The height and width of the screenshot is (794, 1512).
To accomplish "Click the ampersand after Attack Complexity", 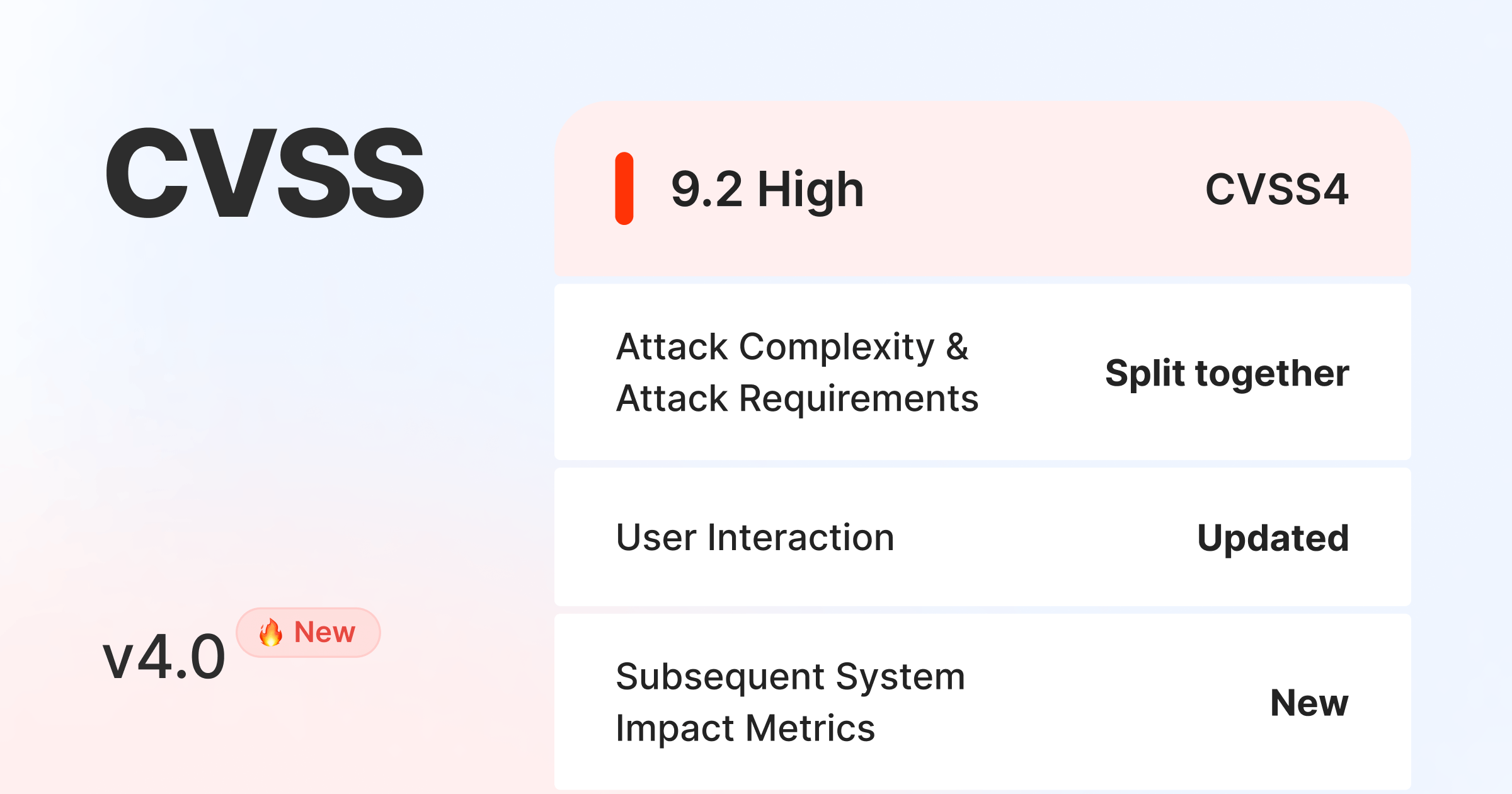I will (957, 347).
